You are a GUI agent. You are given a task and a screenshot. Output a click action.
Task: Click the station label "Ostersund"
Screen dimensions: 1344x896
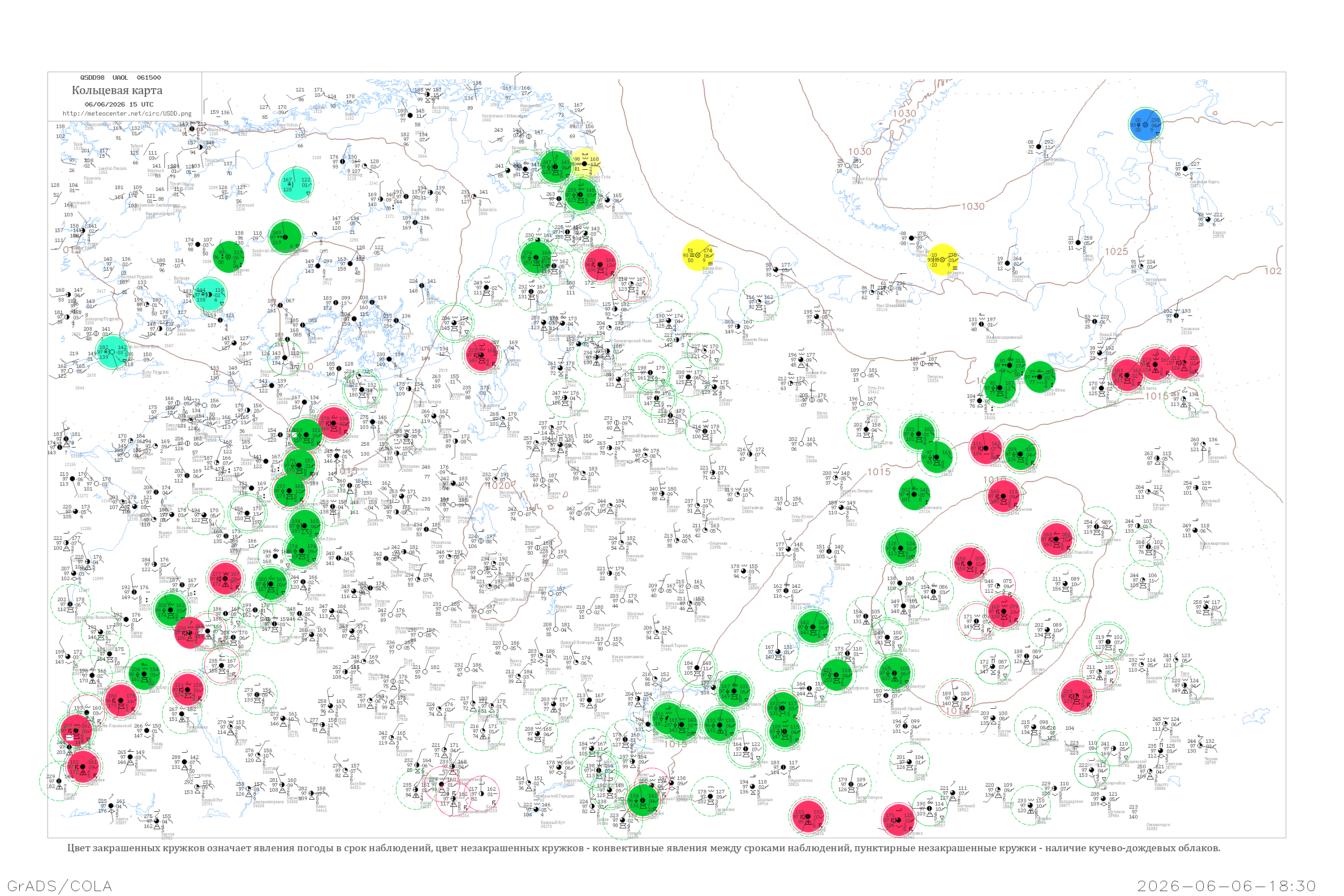(x=245, y=205)
